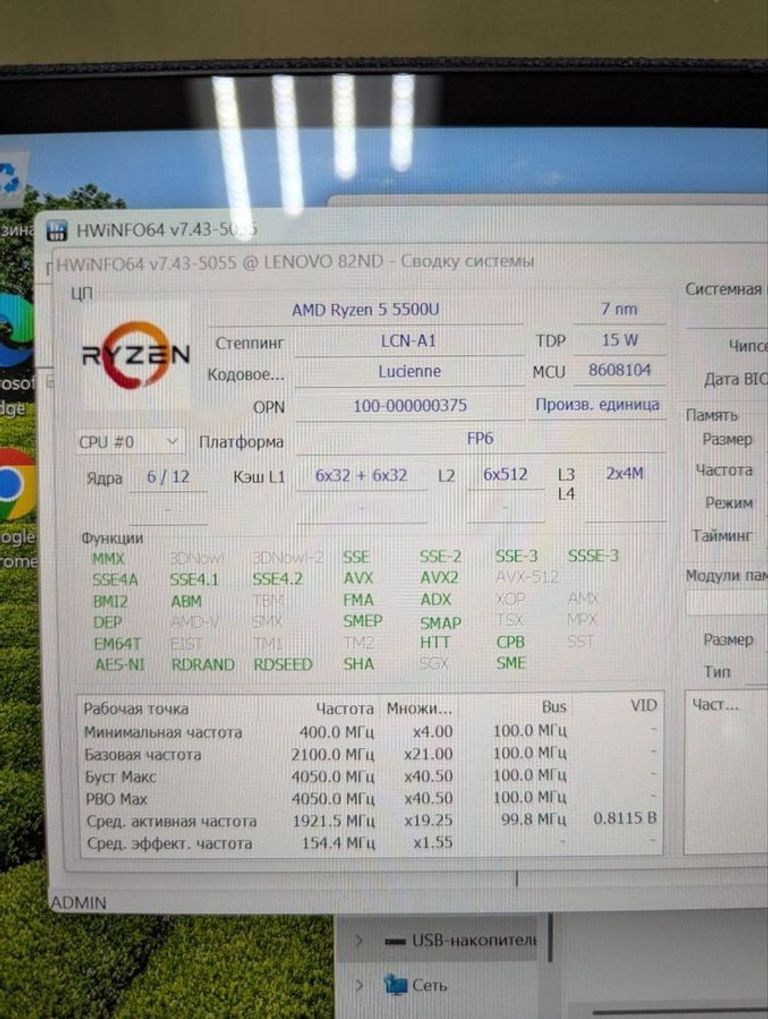Open the CPU #0 selector dropdown
The height and width of the screenshot is (1019, 768).
pos(130,441)
